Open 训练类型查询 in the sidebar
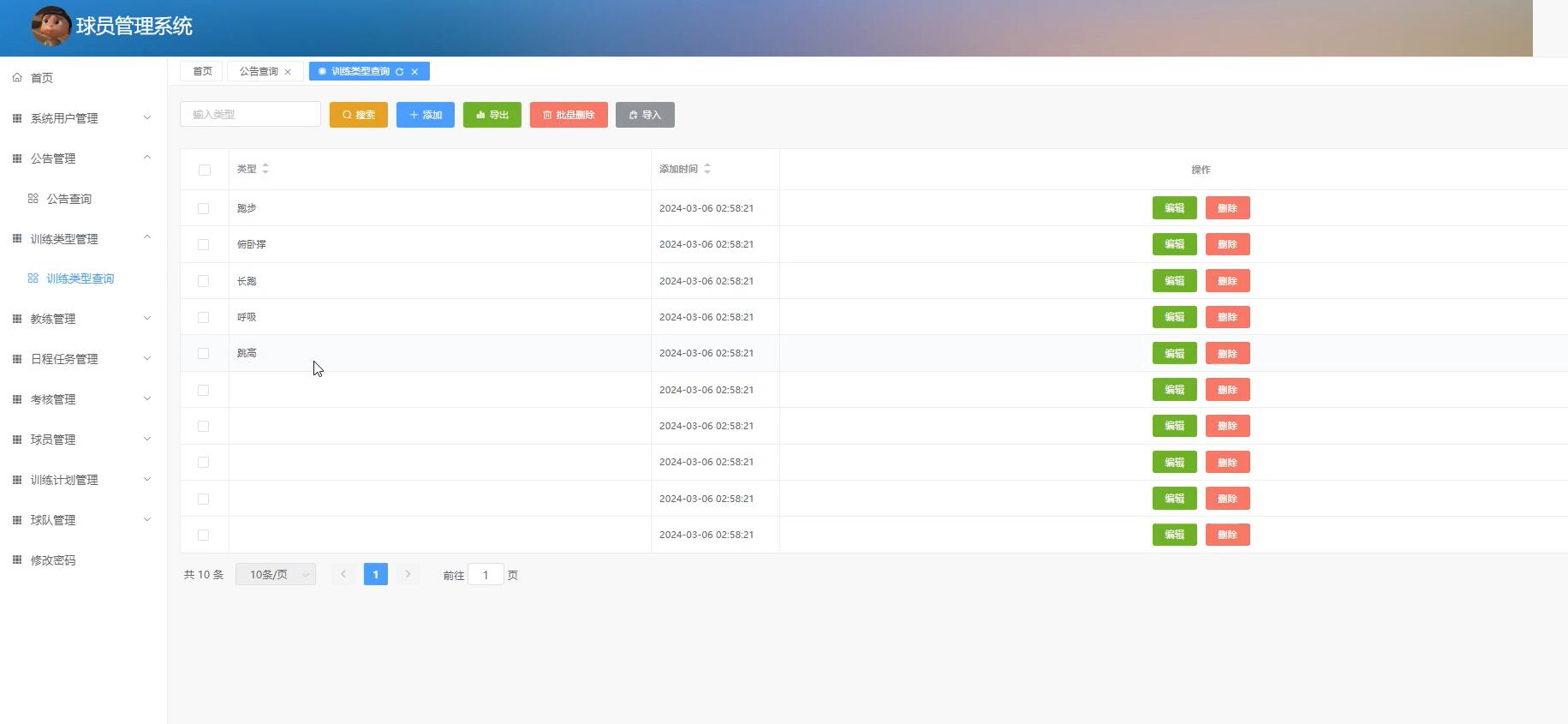 click(x=80, y=278)
